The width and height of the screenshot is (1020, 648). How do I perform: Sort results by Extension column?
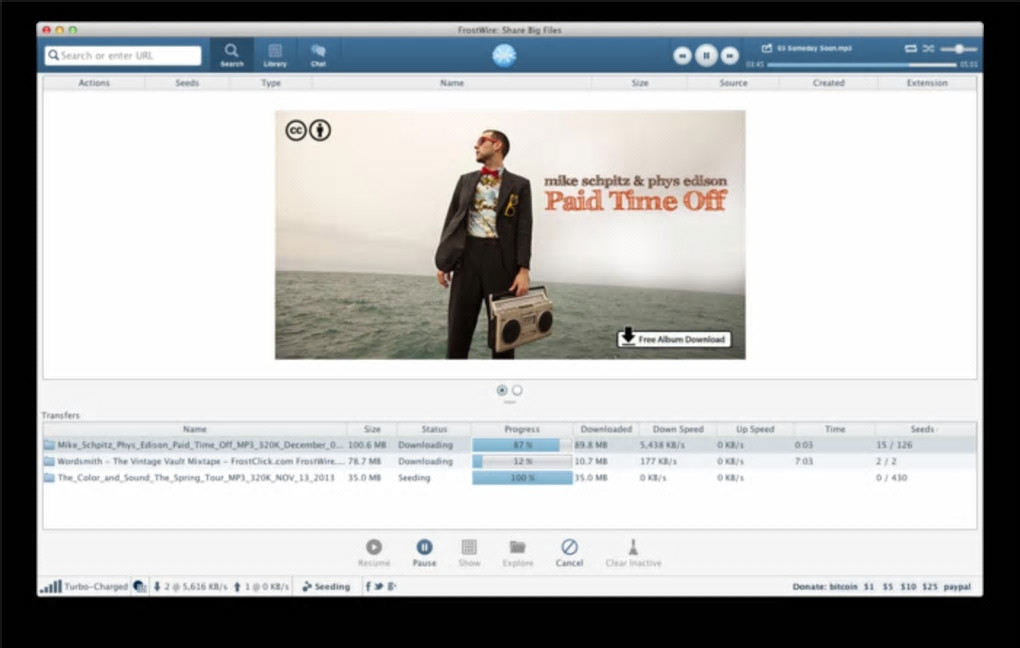click(x=927, y=83)
